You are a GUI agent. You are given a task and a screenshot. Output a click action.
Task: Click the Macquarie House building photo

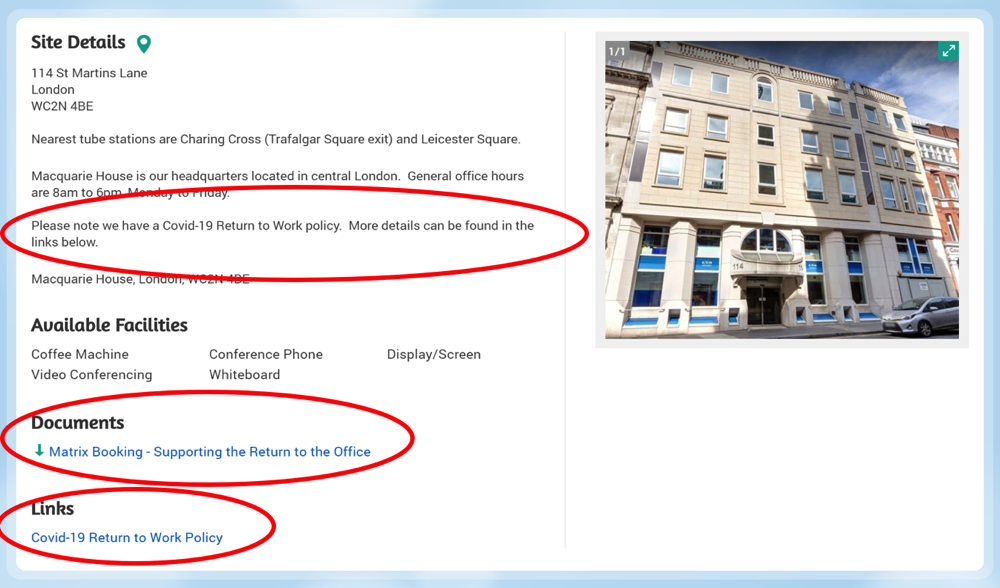tap(781, 200)
